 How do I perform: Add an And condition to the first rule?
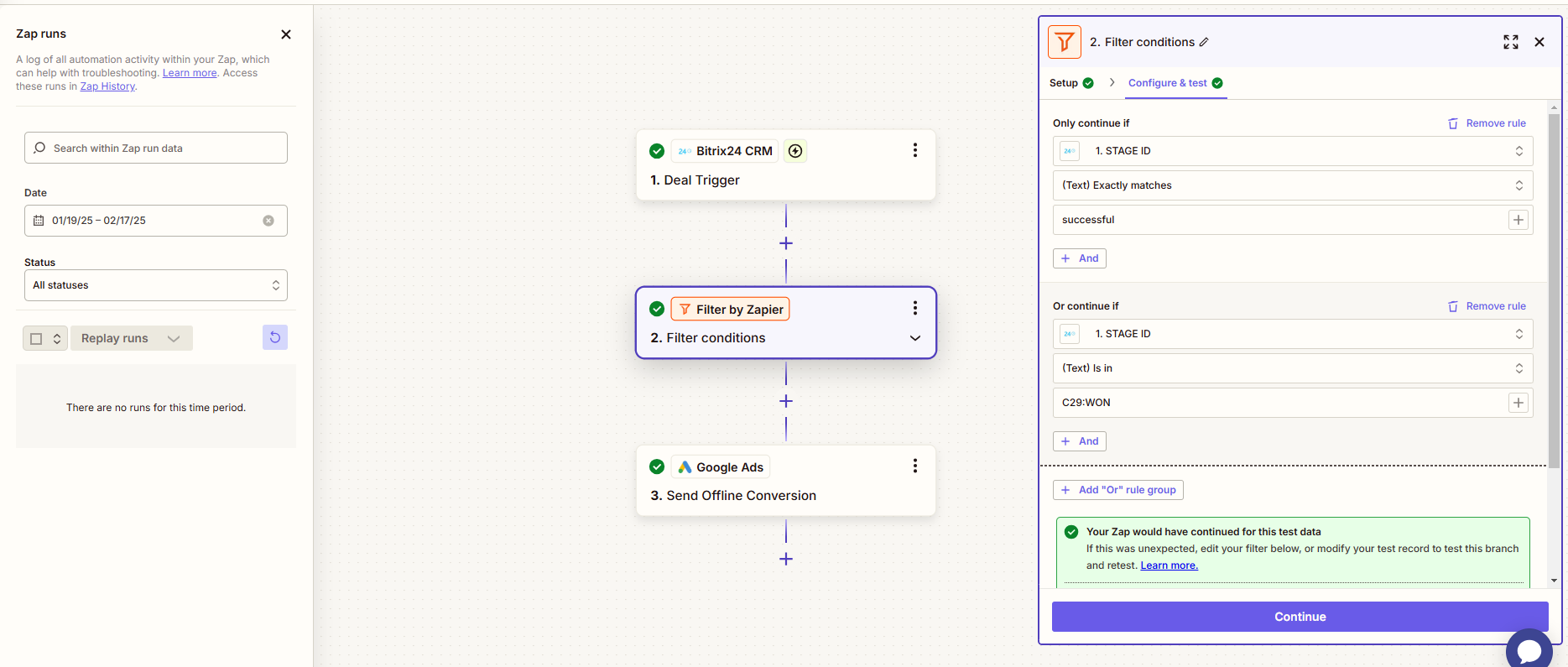pos(1080,258)
